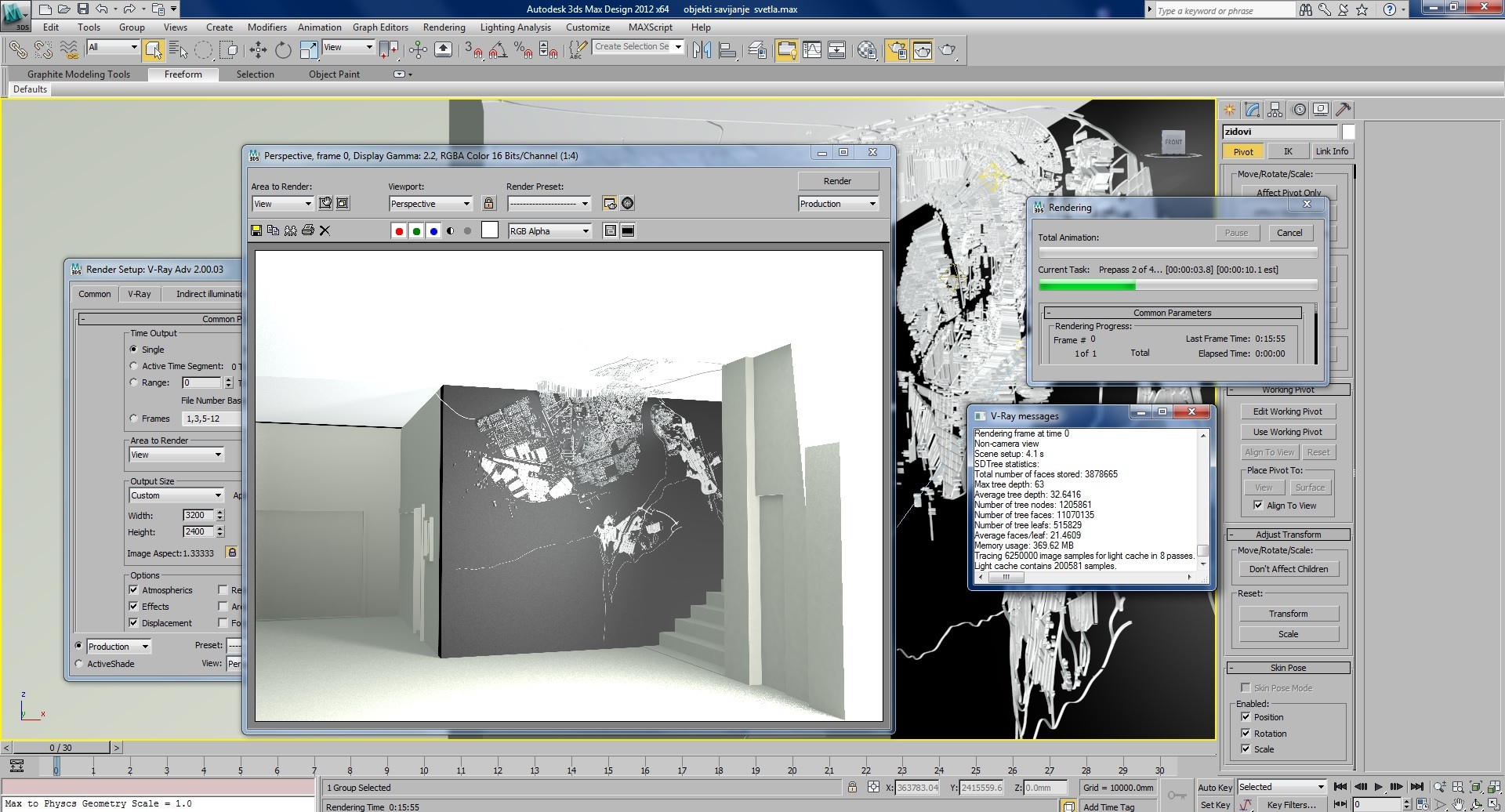Open the Graph Editors menu
The width and height of the screenshot is (1505, 812).
(x=380, y=27)
